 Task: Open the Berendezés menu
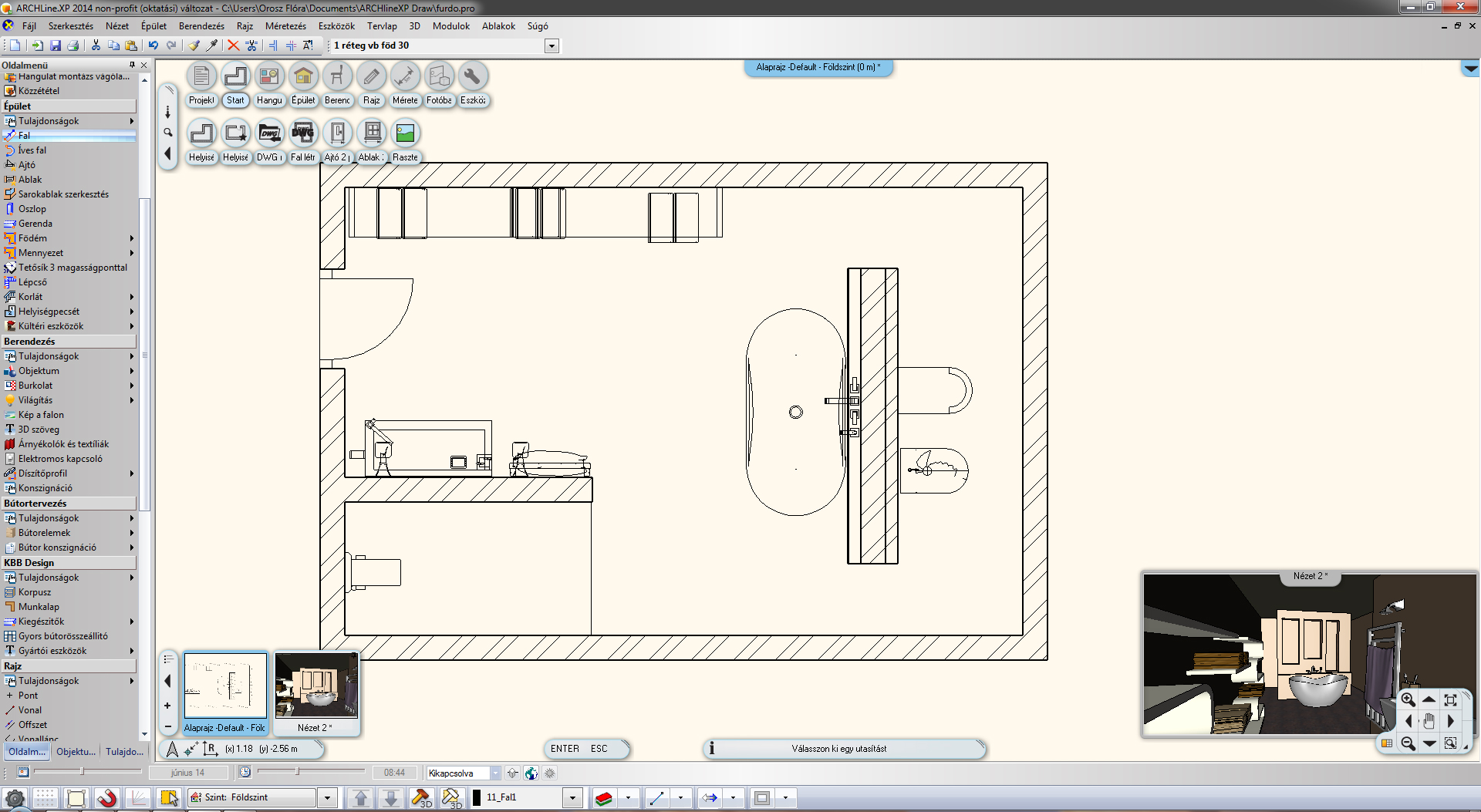click(201, 26)
